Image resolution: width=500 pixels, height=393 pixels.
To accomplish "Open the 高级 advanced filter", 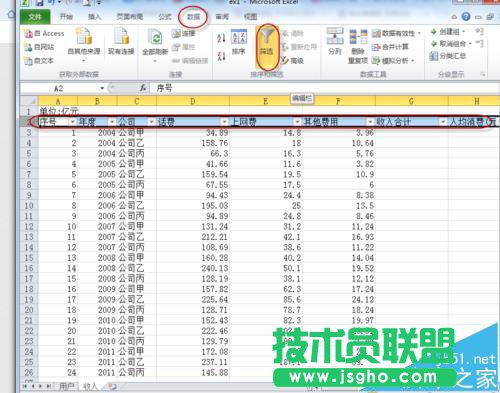I will point(293,61).
